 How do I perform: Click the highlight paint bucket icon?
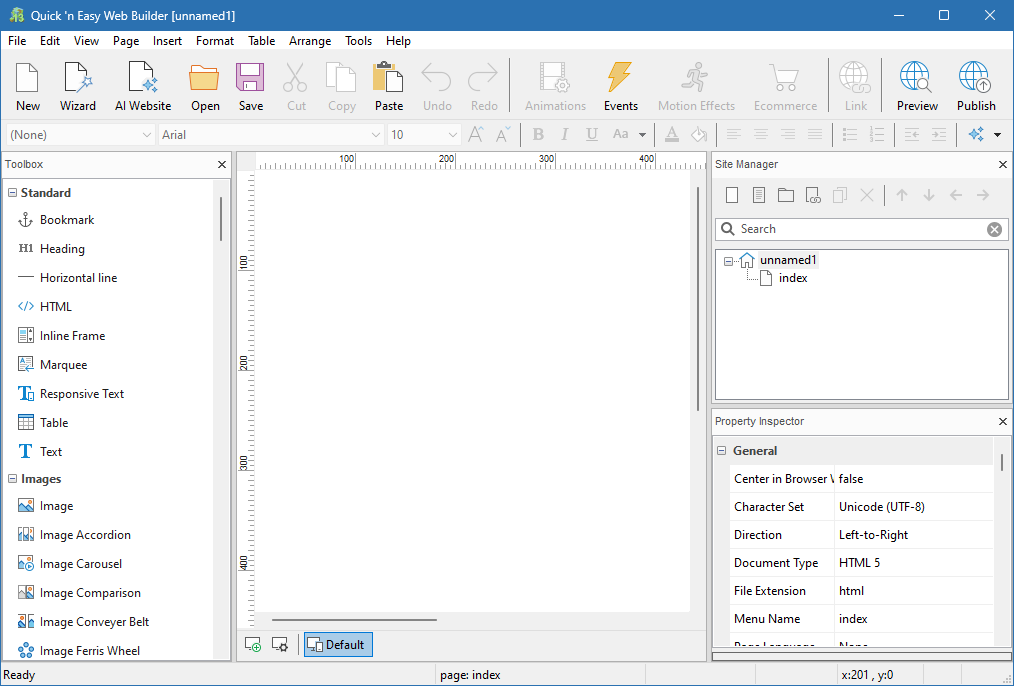698,134
